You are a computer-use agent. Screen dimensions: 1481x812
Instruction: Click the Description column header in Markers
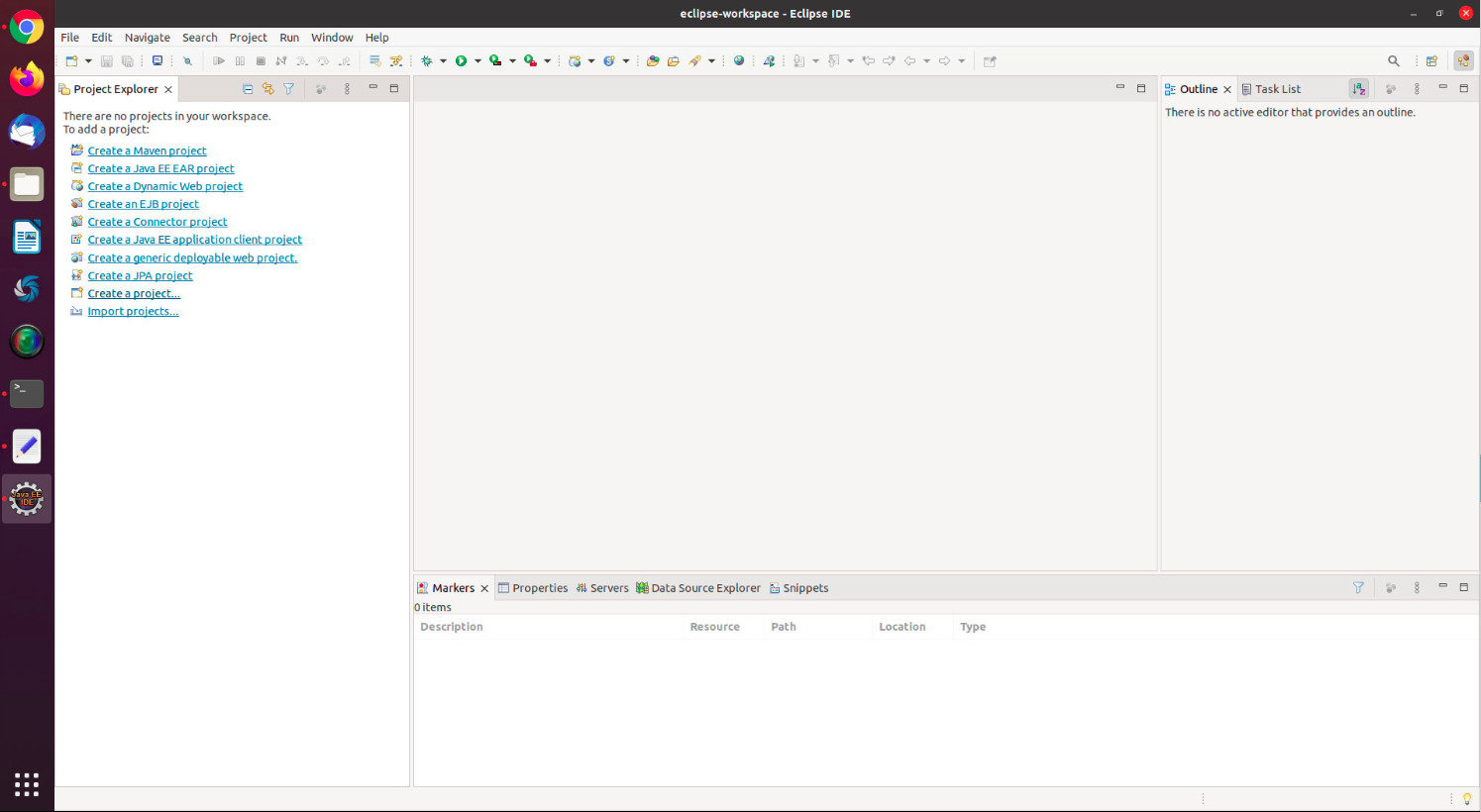pyautogui.click(x=452, y=627)
